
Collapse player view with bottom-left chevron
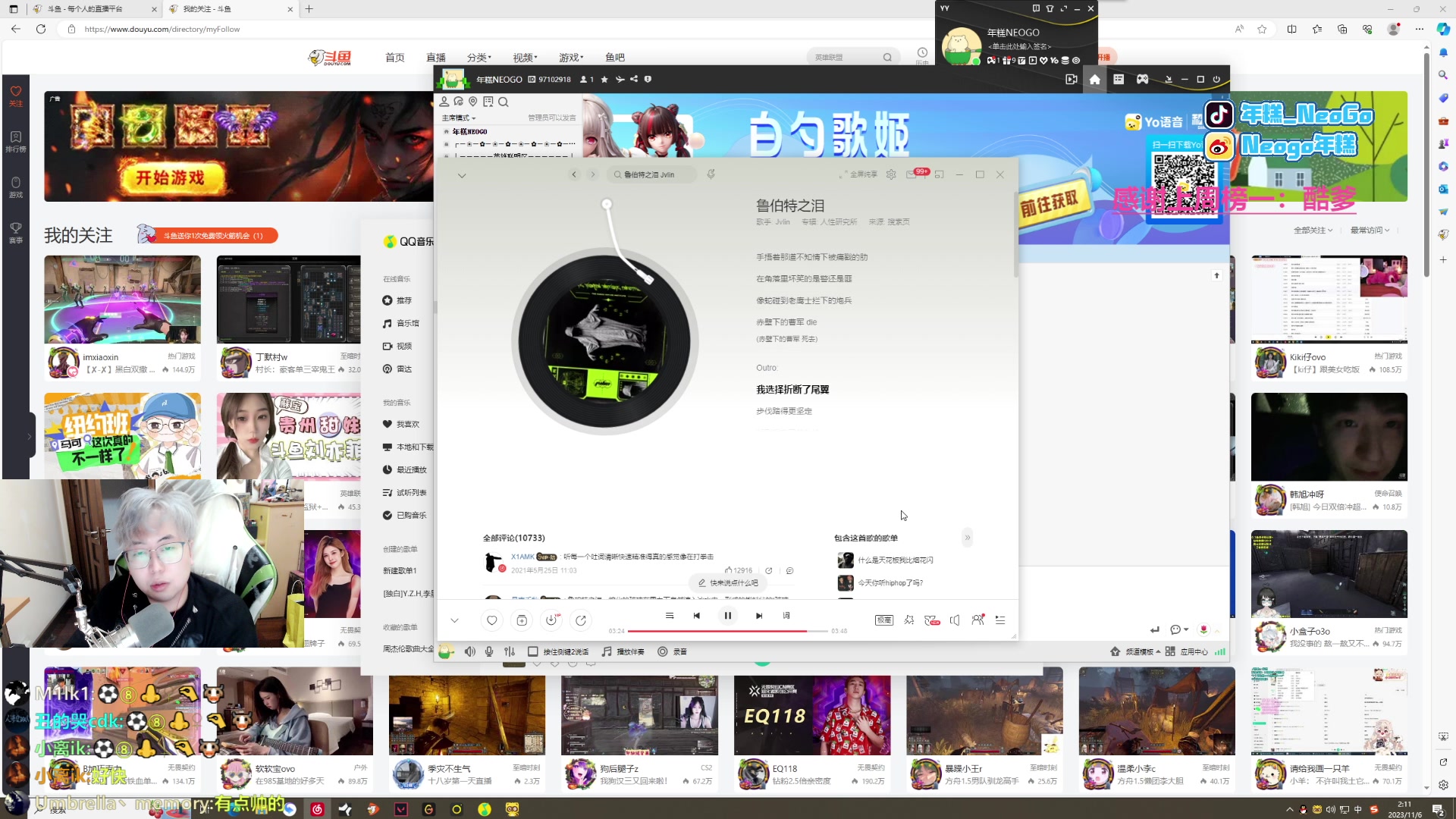pos(454,620)
